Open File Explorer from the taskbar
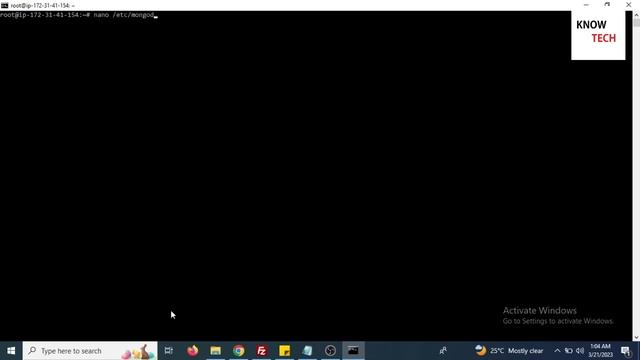 pos(216,351)
